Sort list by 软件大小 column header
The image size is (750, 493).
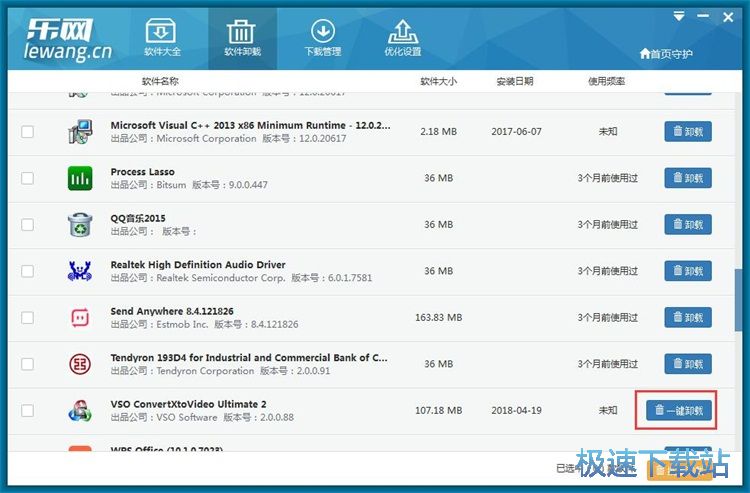pyautogui.click(x=438, y=81)
